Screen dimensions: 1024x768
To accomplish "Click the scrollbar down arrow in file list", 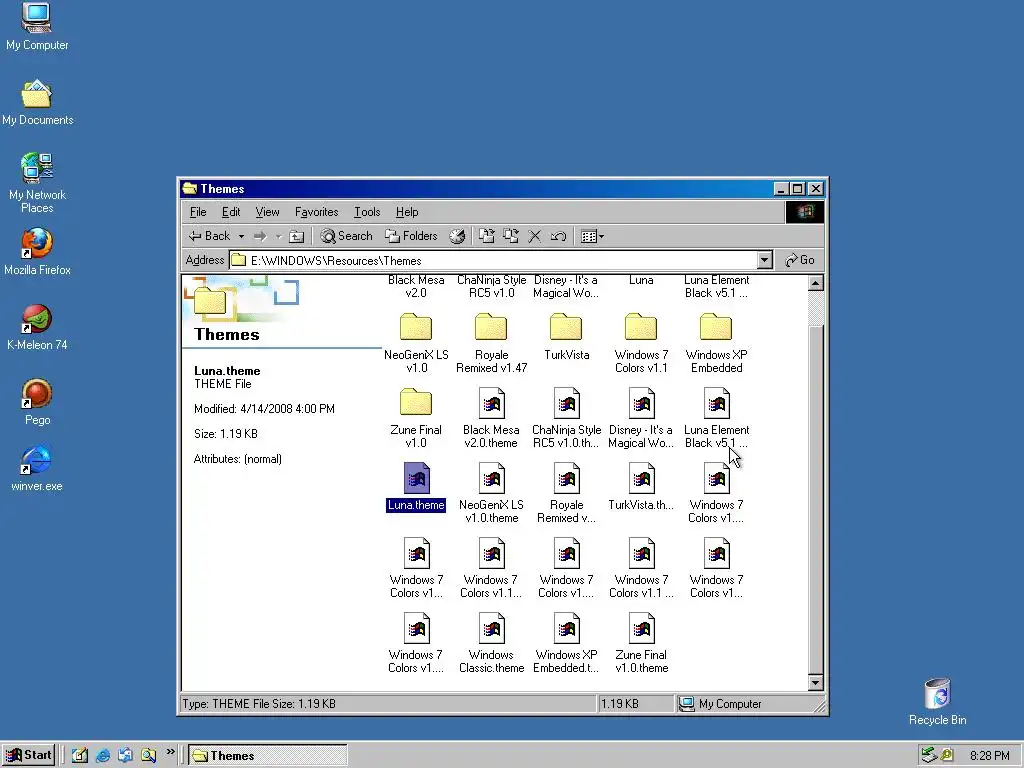I will 815,683.
